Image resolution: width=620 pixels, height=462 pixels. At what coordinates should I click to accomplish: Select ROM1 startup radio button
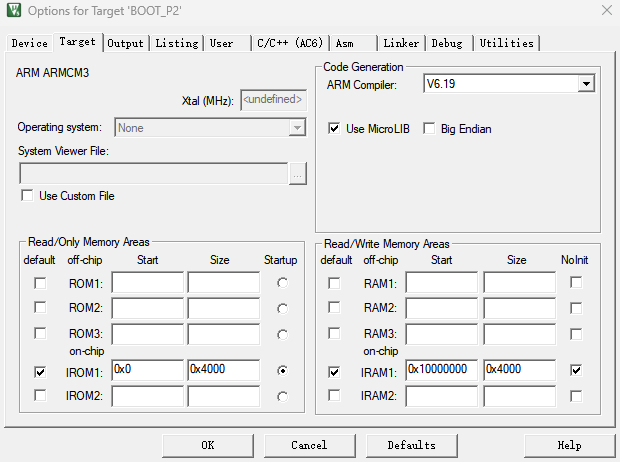(x=283, y=283)
